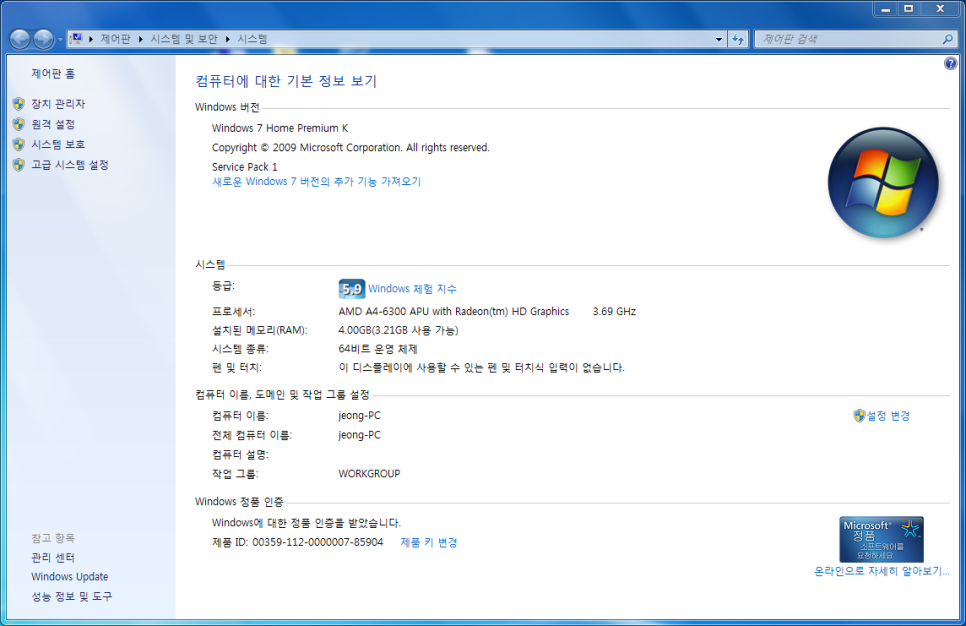
Task: Select 제어판 breadcrumb in address bar
Action: point(115,39)
